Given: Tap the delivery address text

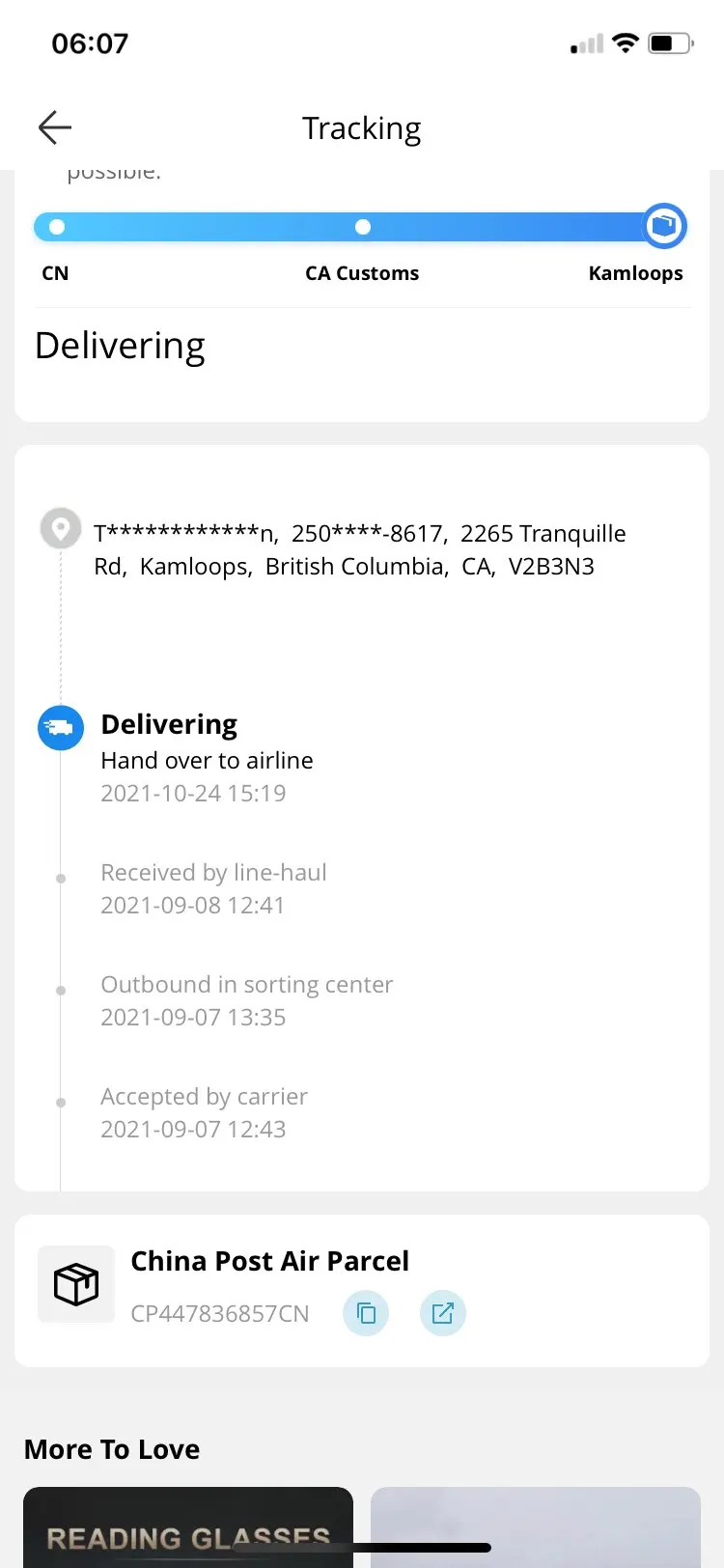Looking at the screenshot, I should 359,550.
